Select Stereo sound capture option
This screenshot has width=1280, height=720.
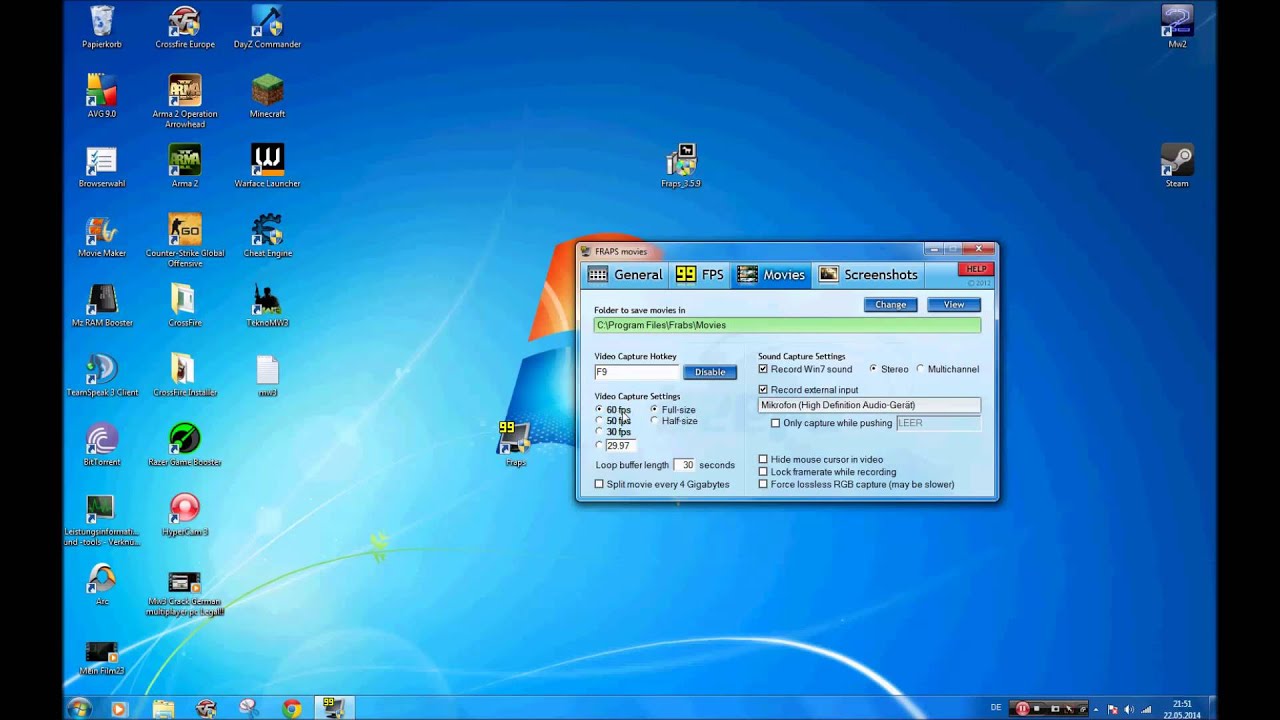(x=873, y=369)
